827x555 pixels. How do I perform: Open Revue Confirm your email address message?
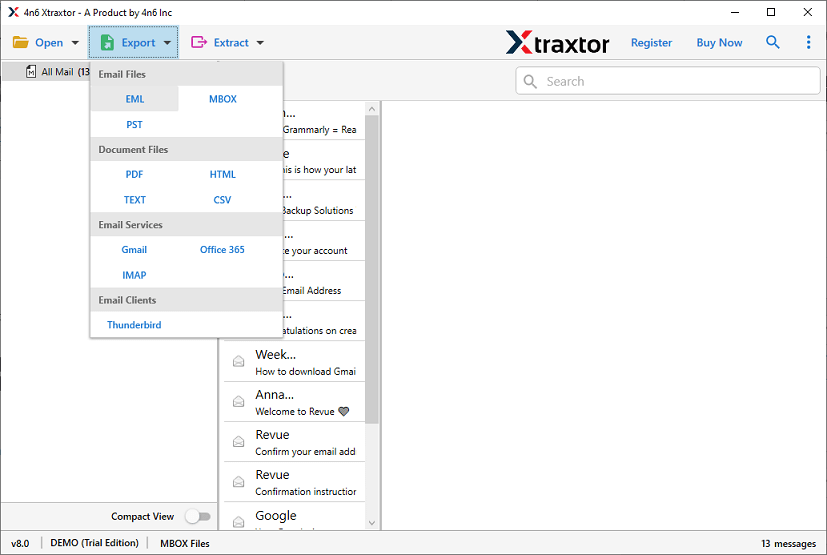pos(294,442)
